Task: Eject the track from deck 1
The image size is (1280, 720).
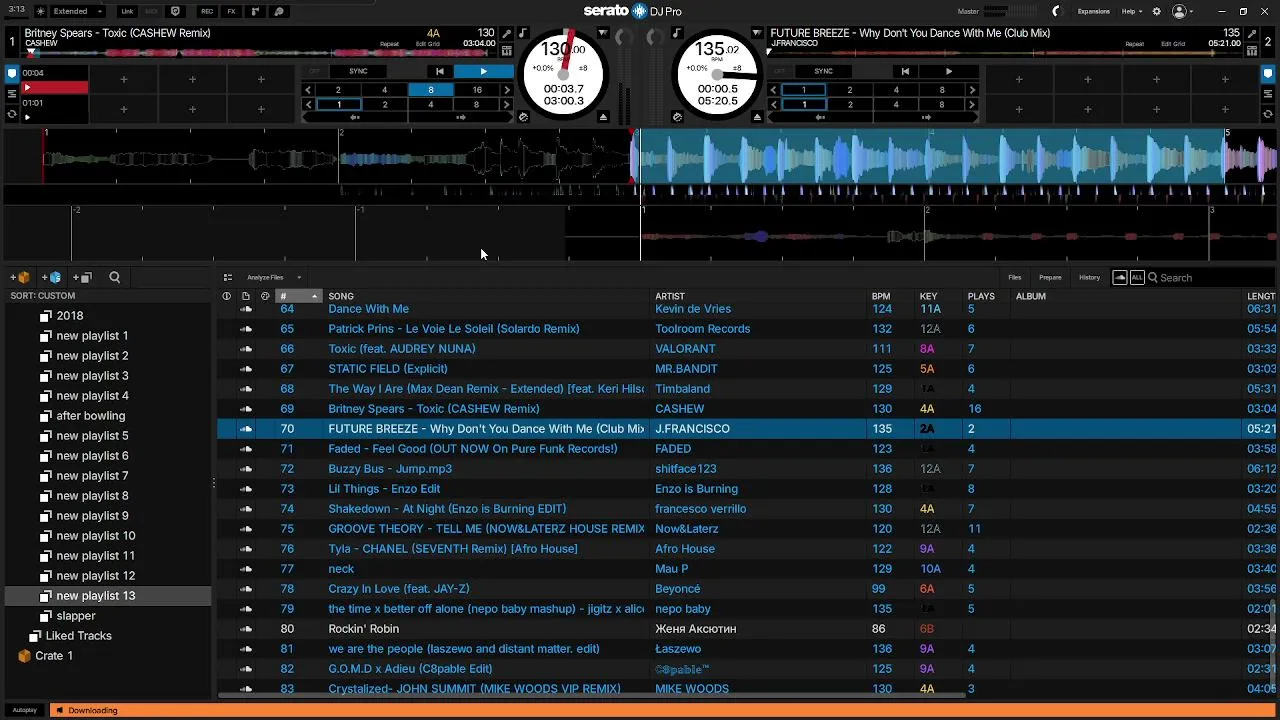Action: [x=603, y=117]
